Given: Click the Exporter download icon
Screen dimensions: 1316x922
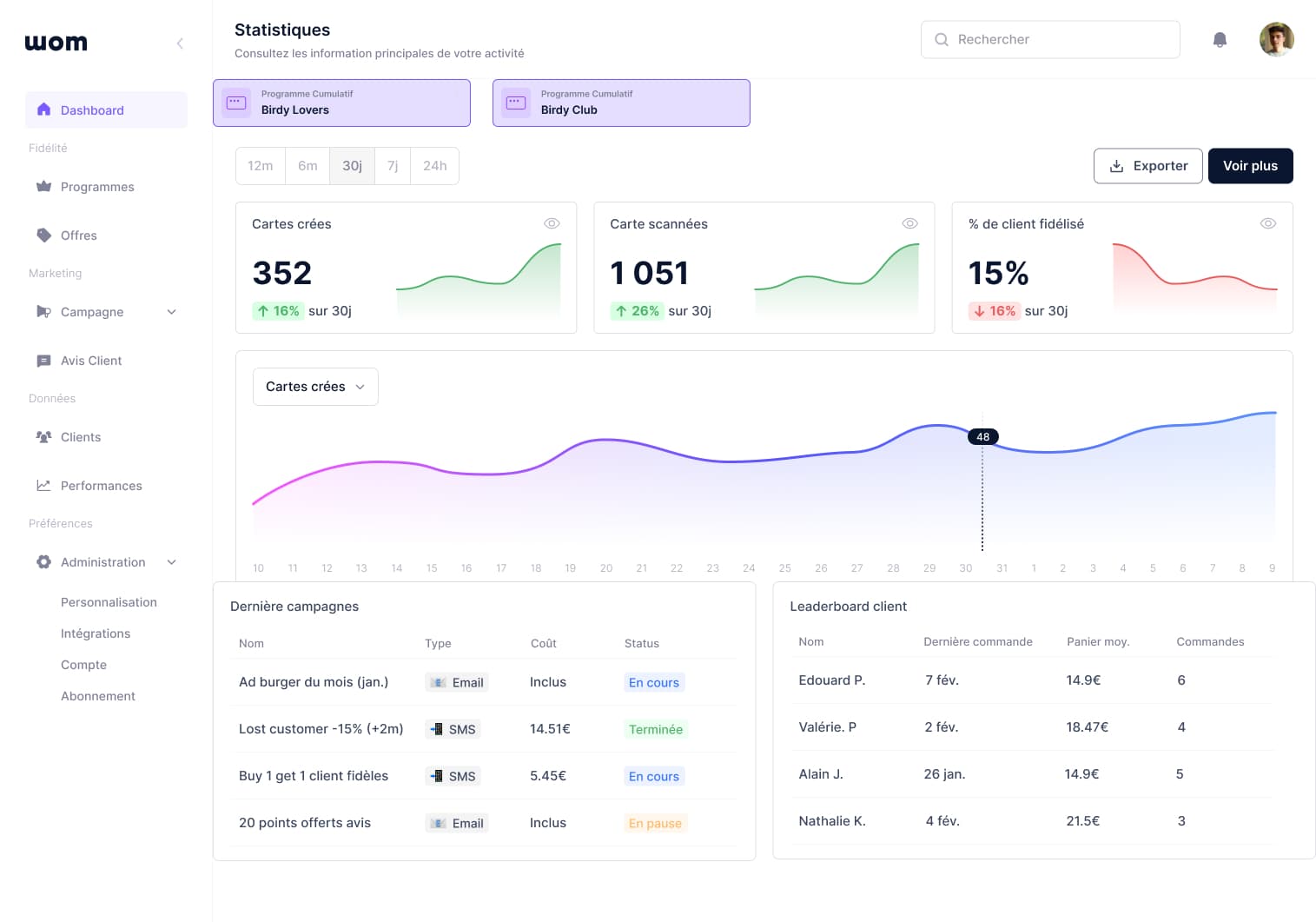Looking at the screenshot, I should tap(1116, 166).
